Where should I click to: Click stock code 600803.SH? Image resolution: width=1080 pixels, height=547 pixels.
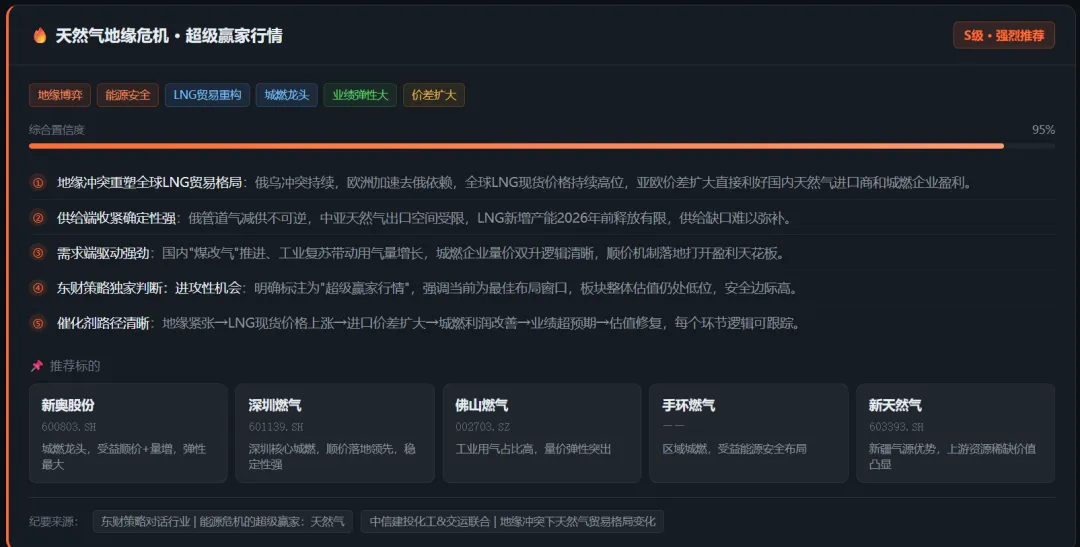tap(69, 427)
